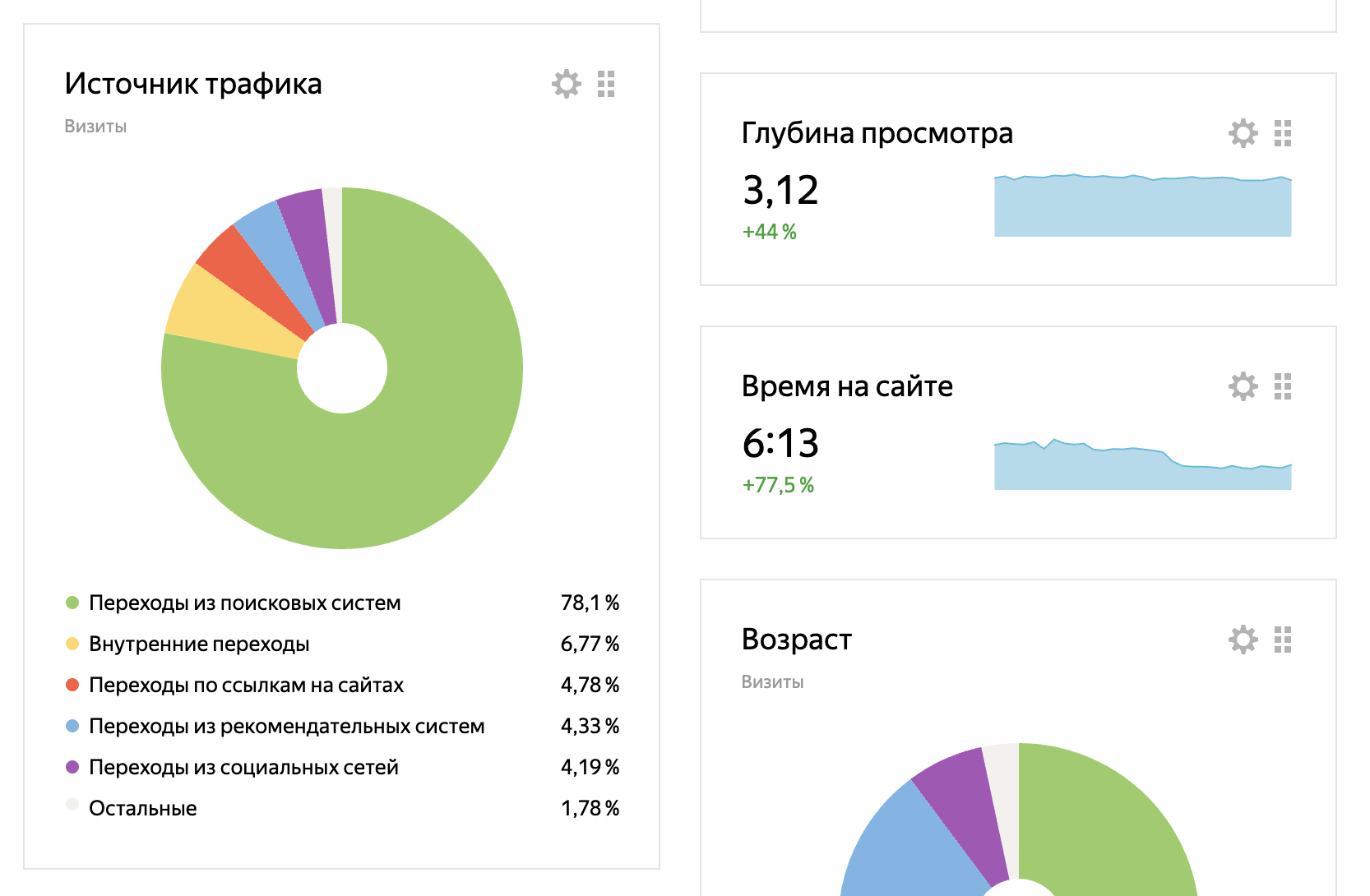Click the 1,78 % value
The height and width of the screenshot is (896, 1370).
tap(590, 808)
